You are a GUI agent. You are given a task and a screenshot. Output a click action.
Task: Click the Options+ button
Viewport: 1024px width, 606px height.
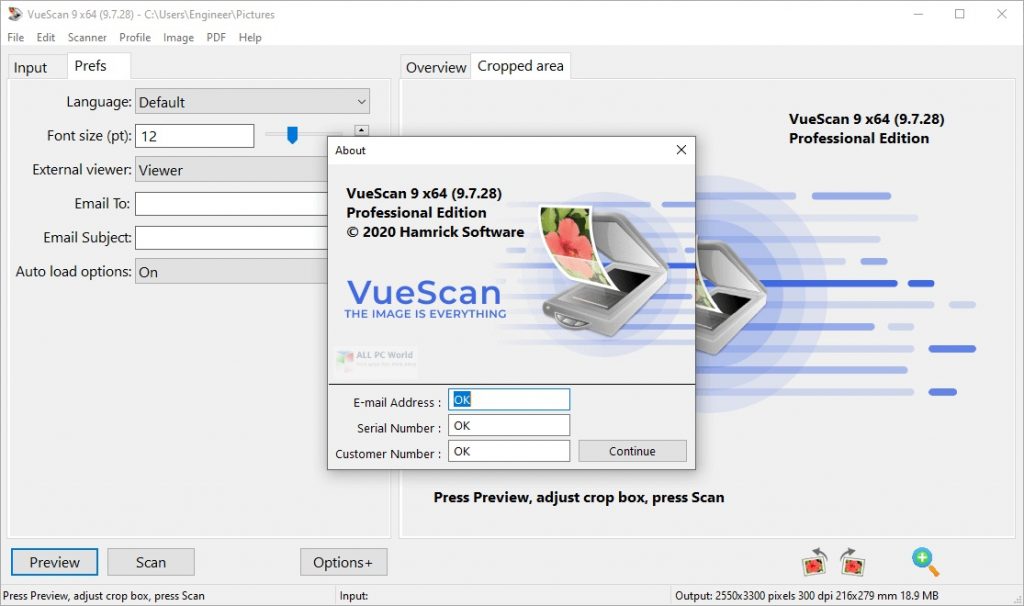click(343, 562)
